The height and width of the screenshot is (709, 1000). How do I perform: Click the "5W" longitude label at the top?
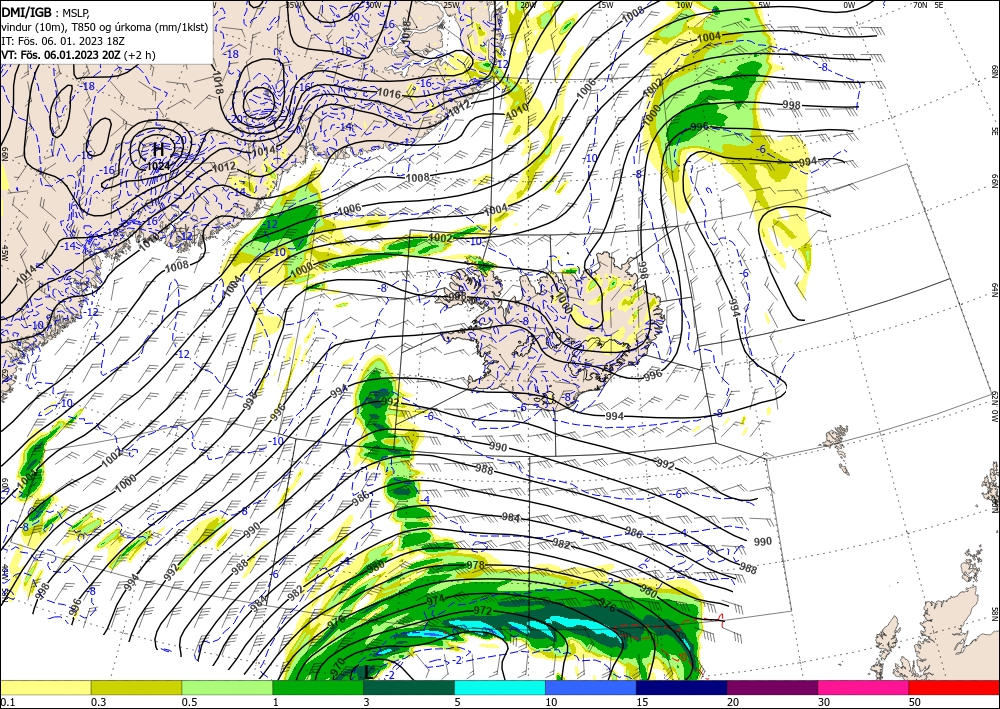click(765, 5)
